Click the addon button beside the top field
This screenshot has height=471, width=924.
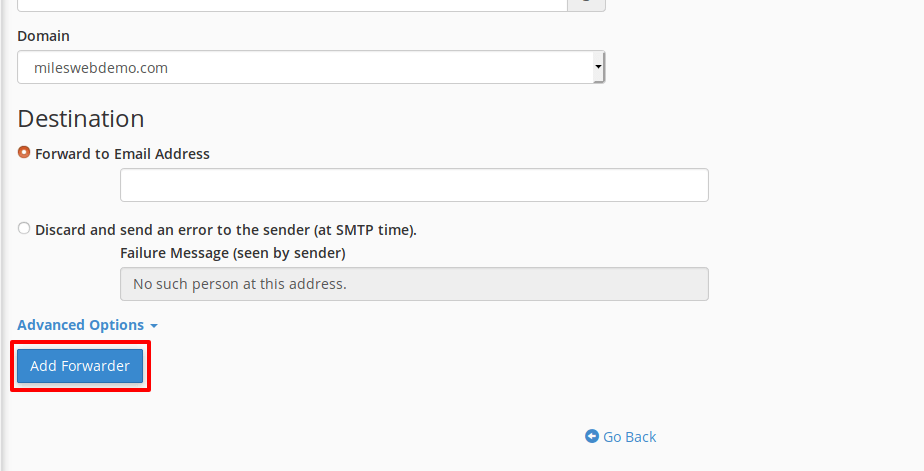pyautogui.click(x=586, y=5)
